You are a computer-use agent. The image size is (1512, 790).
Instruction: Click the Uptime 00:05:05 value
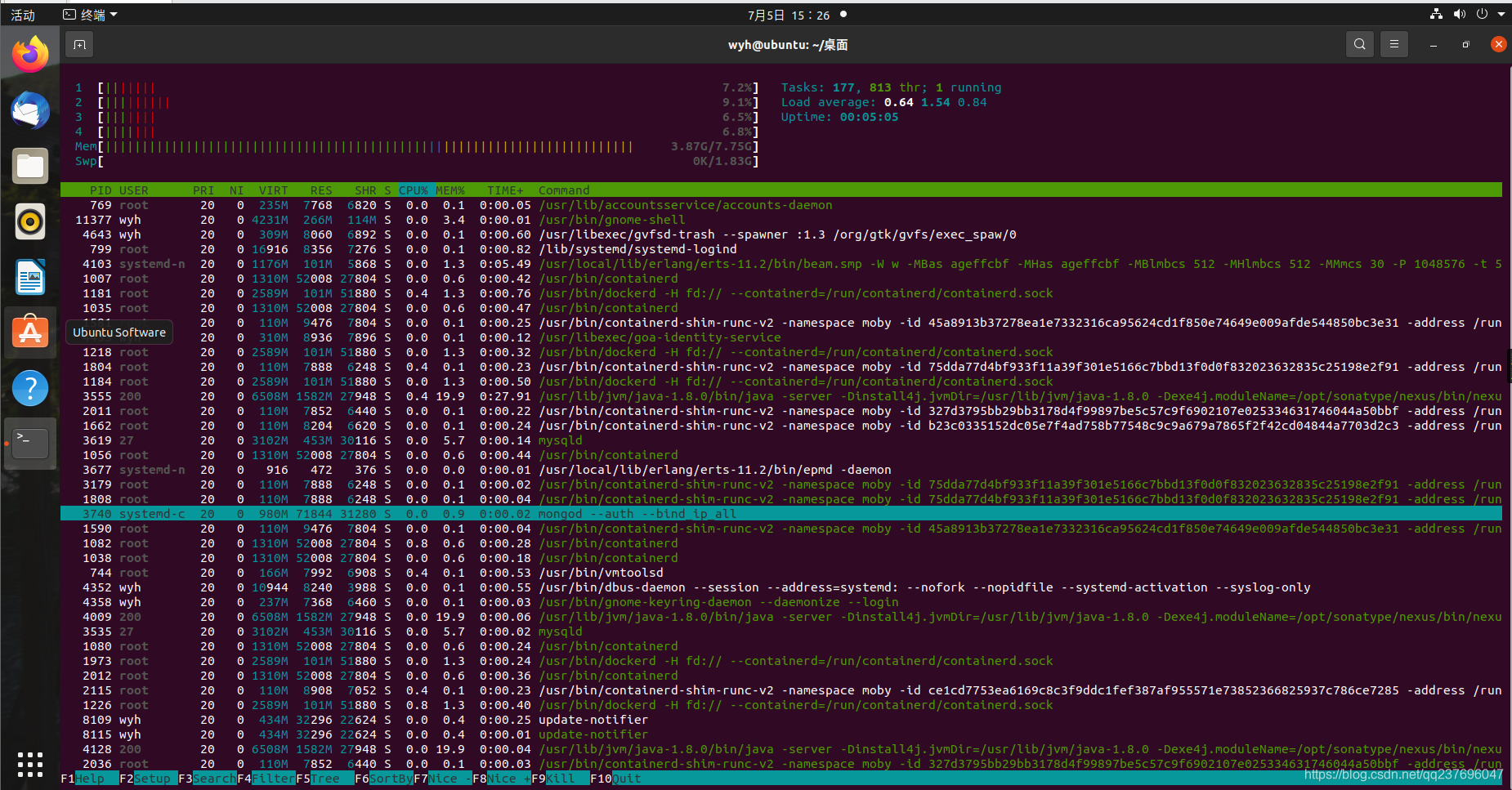869,117
